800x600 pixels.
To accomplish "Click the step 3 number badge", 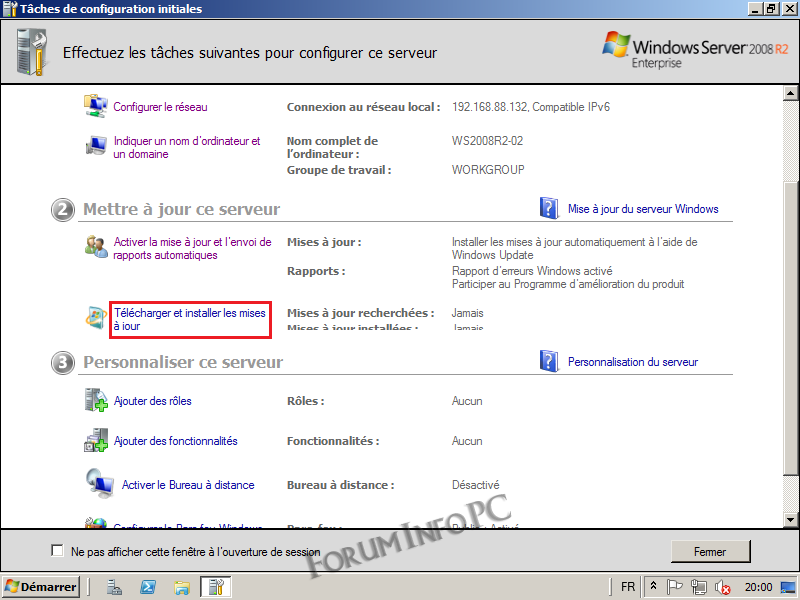I will (63, 362).
